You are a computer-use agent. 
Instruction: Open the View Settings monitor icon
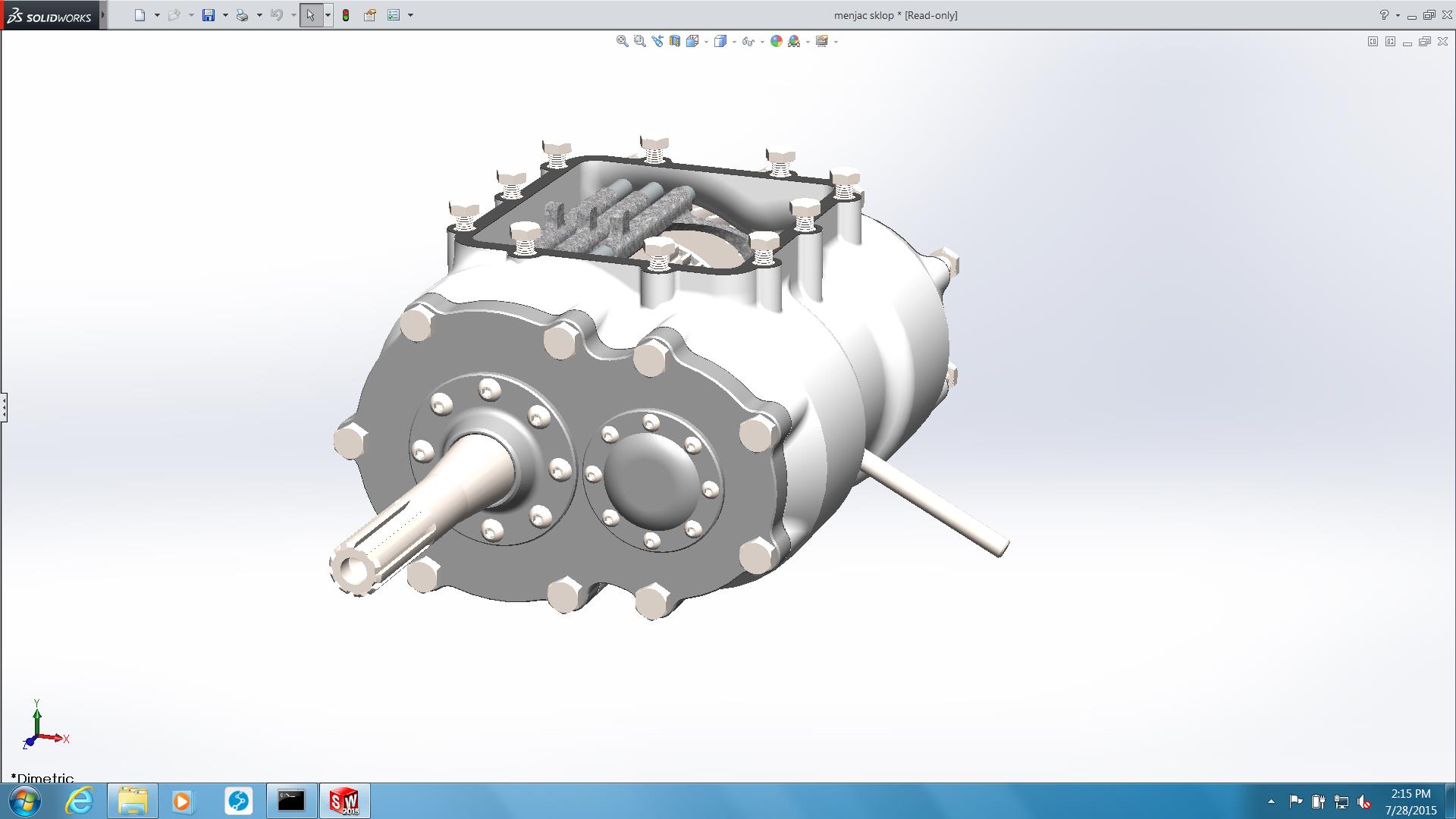pyautogui.click(x=821, y=42)
